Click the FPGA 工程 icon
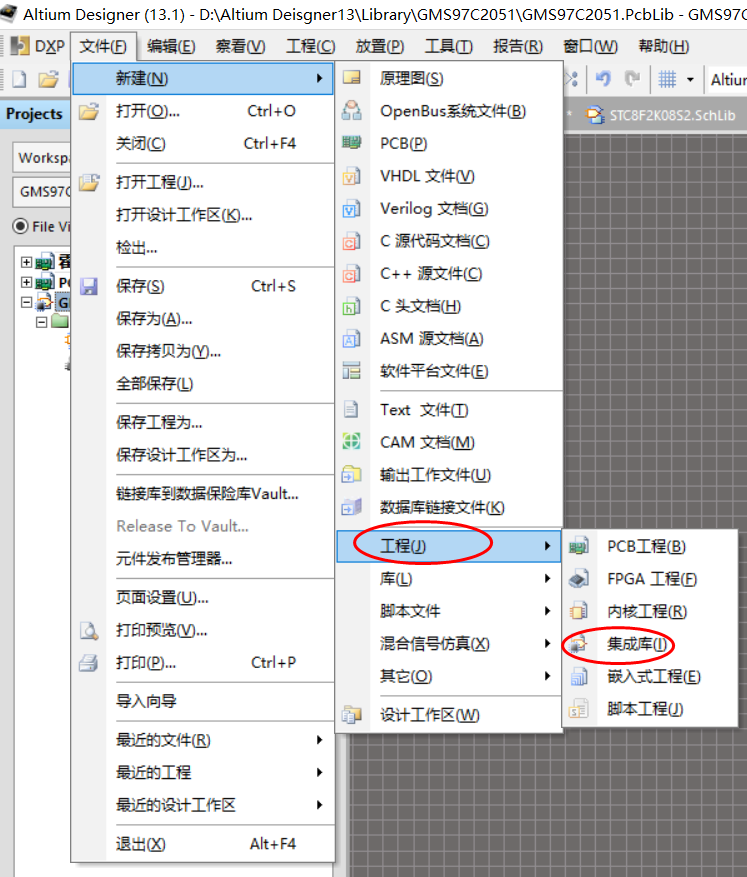Viewport: 747px width, 877px height. pyautogui.click(x=579, y=578)
